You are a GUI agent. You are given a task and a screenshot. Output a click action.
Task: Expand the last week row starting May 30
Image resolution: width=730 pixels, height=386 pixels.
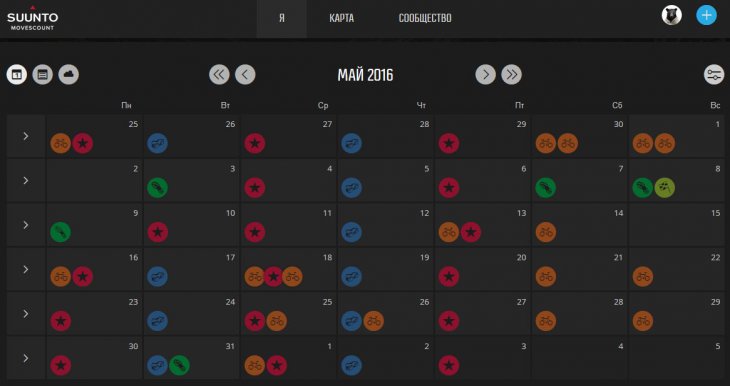coord(26,358)
